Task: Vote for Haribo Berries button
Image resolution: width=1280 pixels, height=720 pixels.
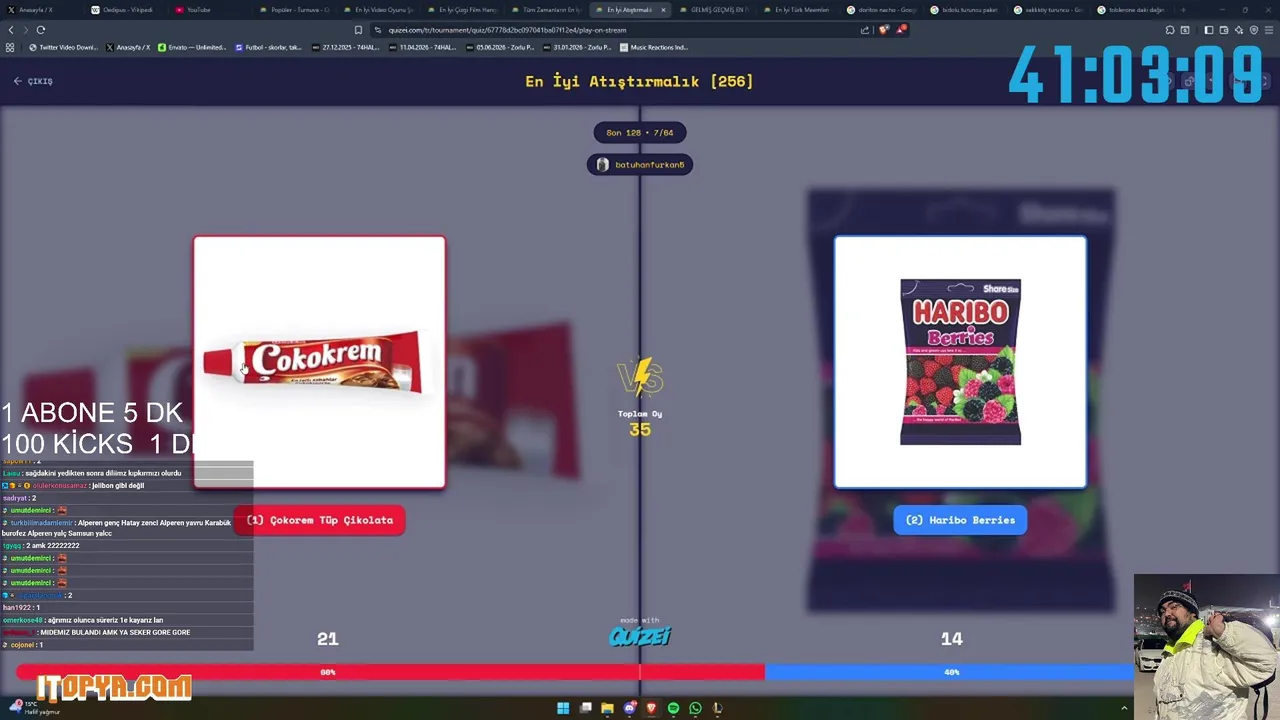Action: [x=960, y=520]
